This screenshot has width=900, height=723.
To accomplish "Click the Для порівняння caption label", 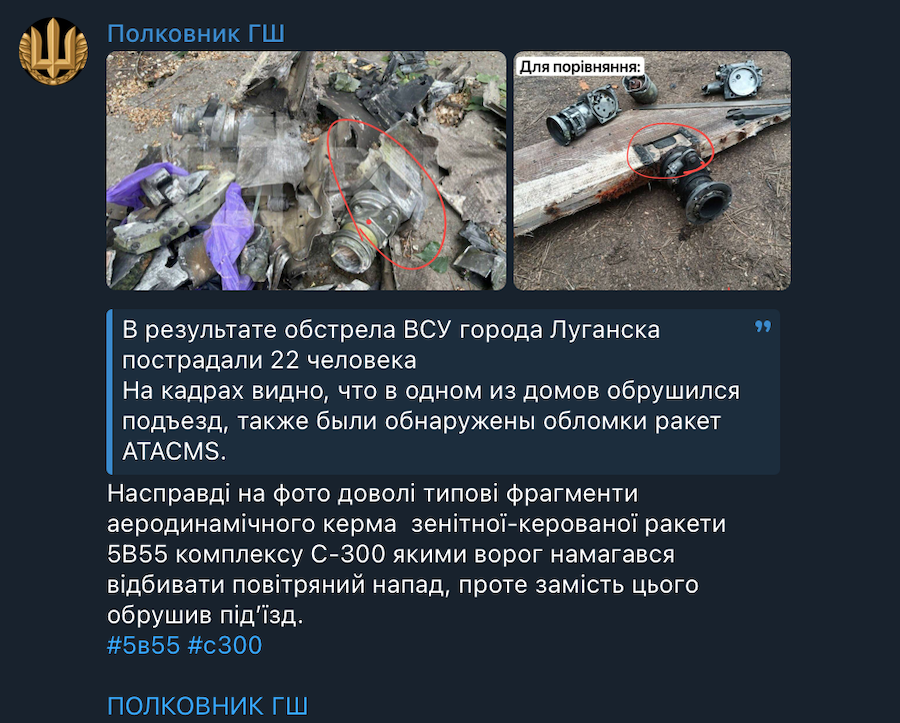I will tap(580, 67).
